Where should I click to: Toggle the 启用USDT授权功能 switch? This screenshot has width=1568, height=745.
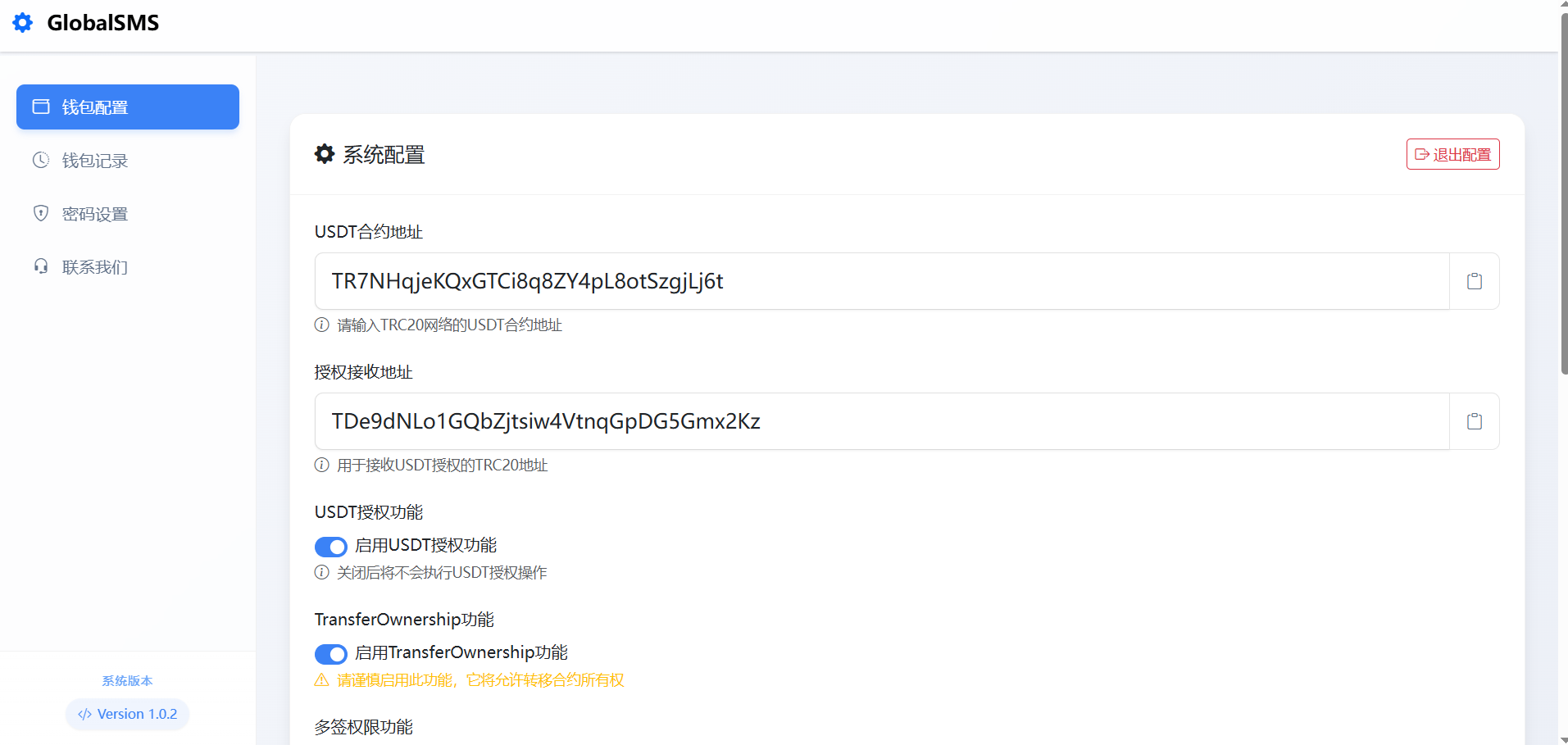(331, 547)
